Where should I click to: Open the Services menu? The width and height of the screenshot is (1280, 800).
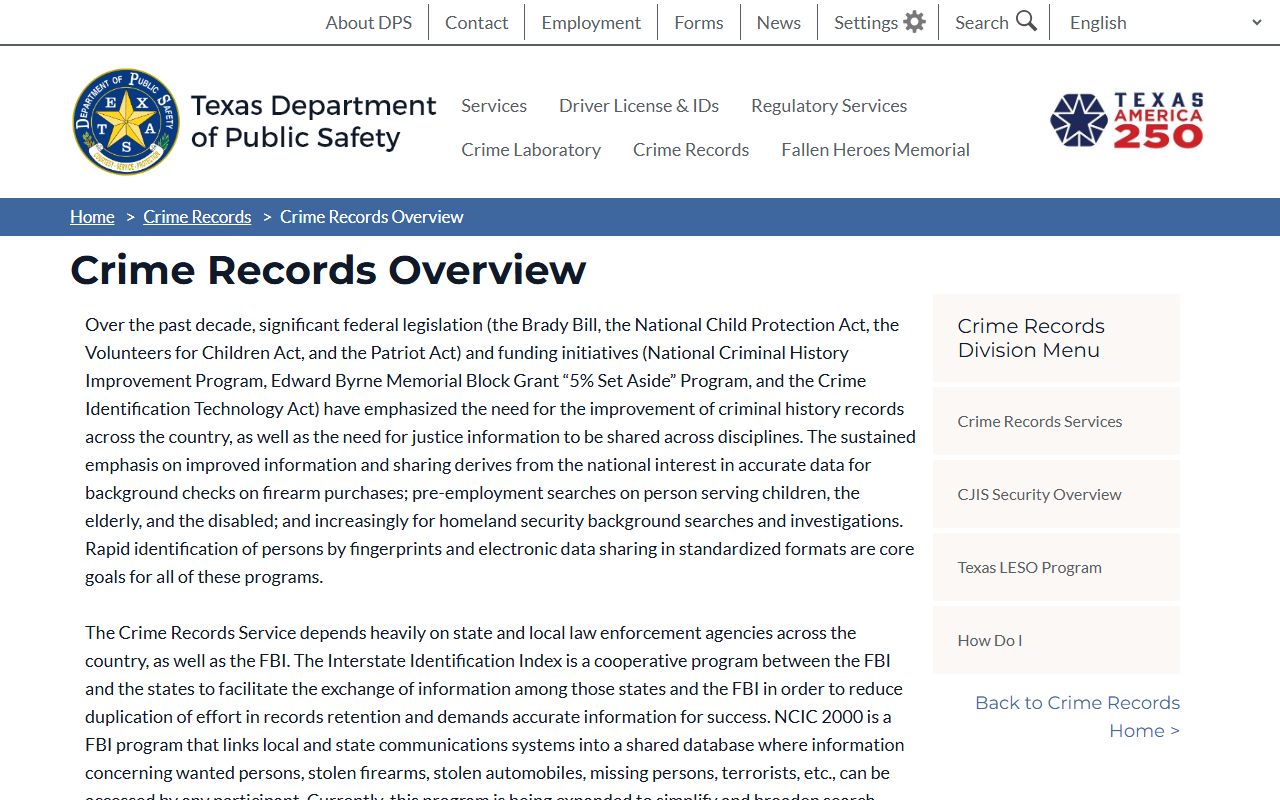click(494, 105)
